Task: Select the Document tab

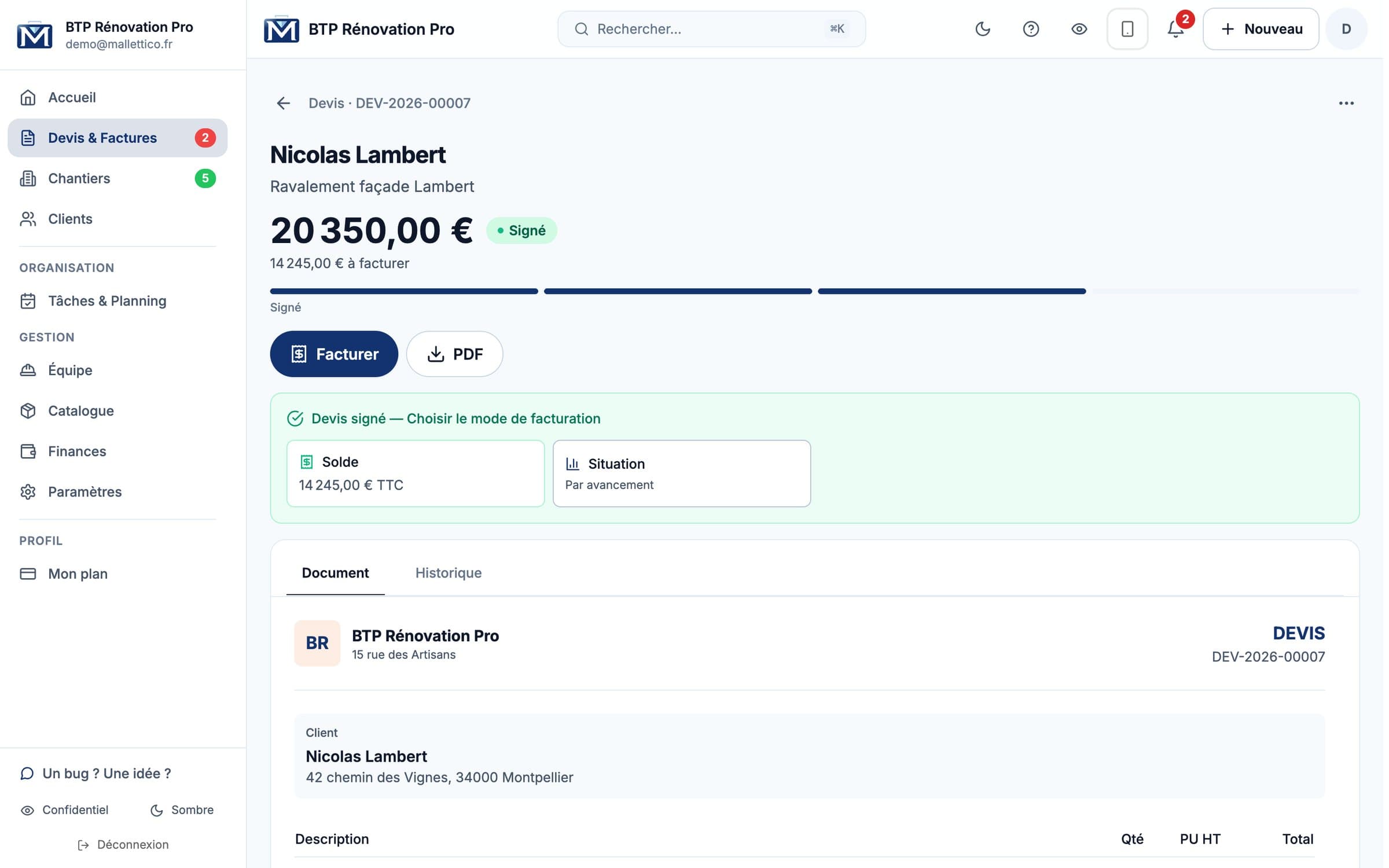Action: 335,573
